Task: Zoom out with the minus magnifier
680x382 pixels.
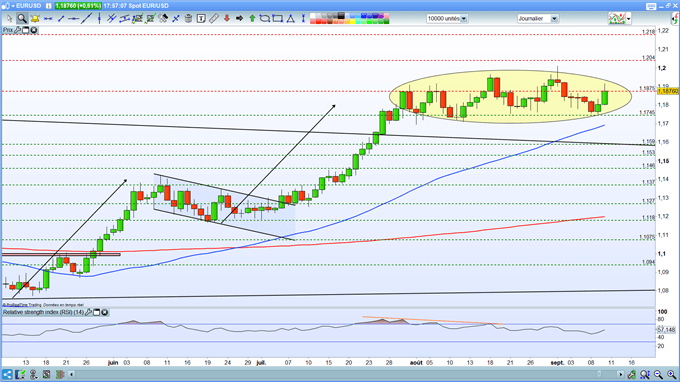Action: point(658,374)
